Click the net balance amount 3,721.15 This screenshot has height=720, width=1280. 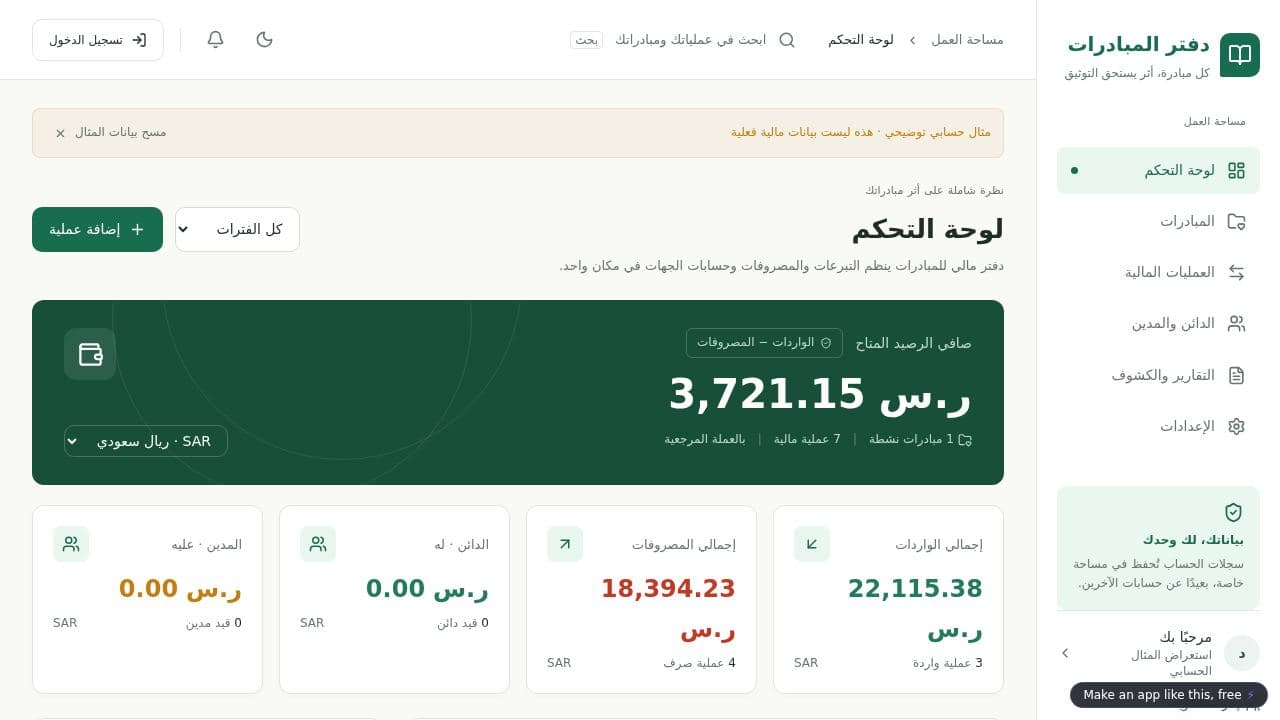tap(820, 394)
